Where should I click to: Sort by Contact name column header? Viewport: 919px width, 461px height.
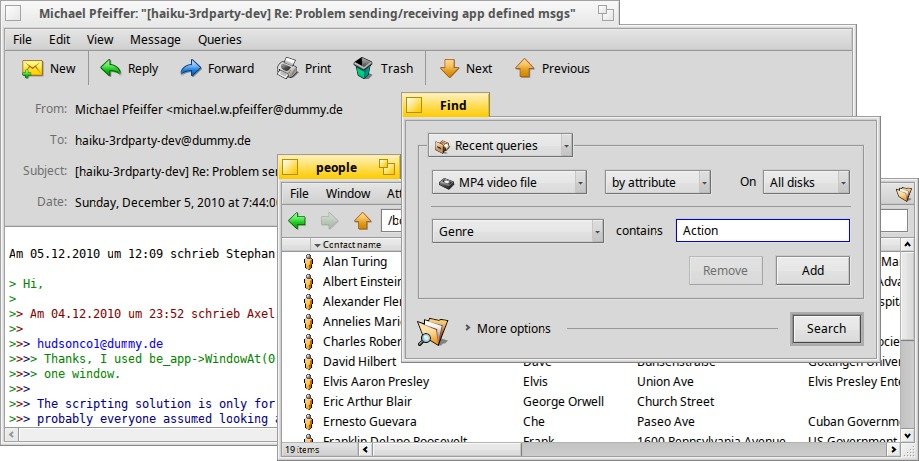click(351, 245)
